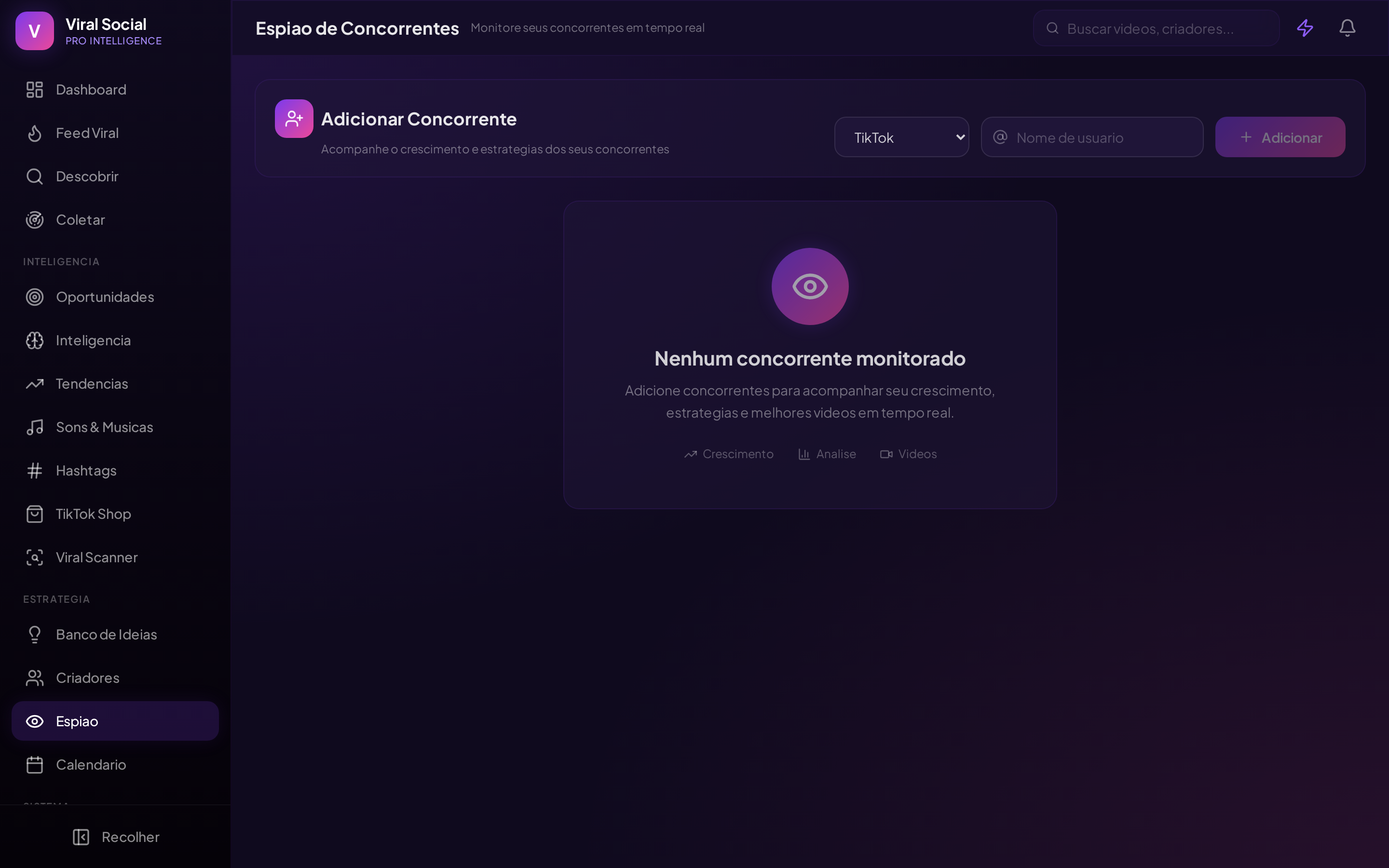Screen dimensions: 1389x868
Task: Click PRO INTELLIGENCE label under logo
Action: (114, 41)
